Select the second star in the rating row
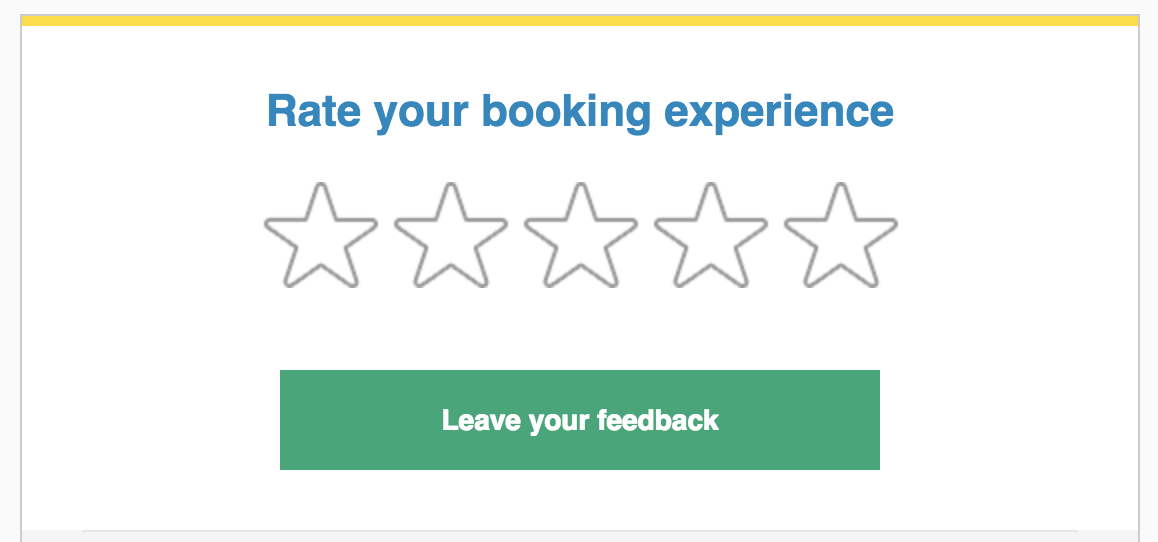Viewport: 1158px width, 542px height. coord(451,236)
